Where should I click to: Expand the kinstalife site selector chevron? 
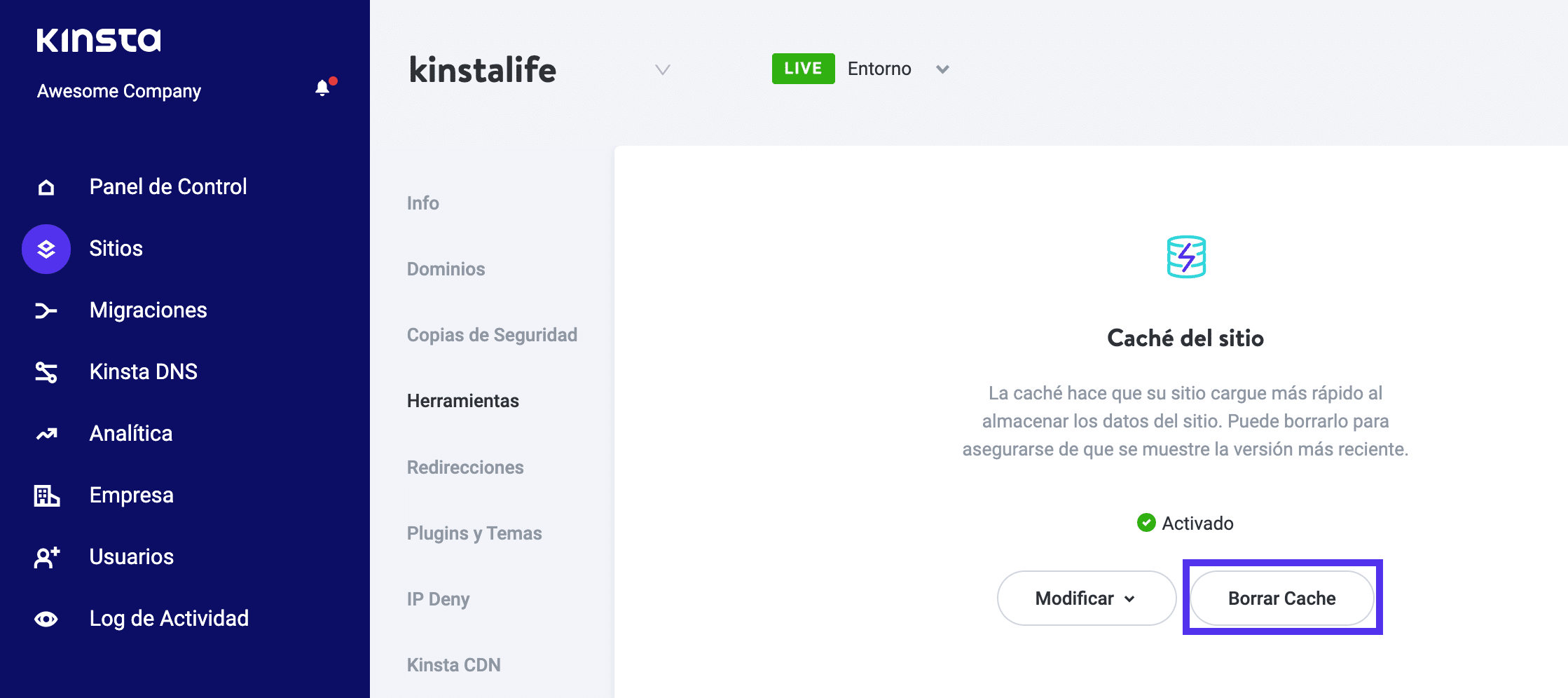pos(662,70)
